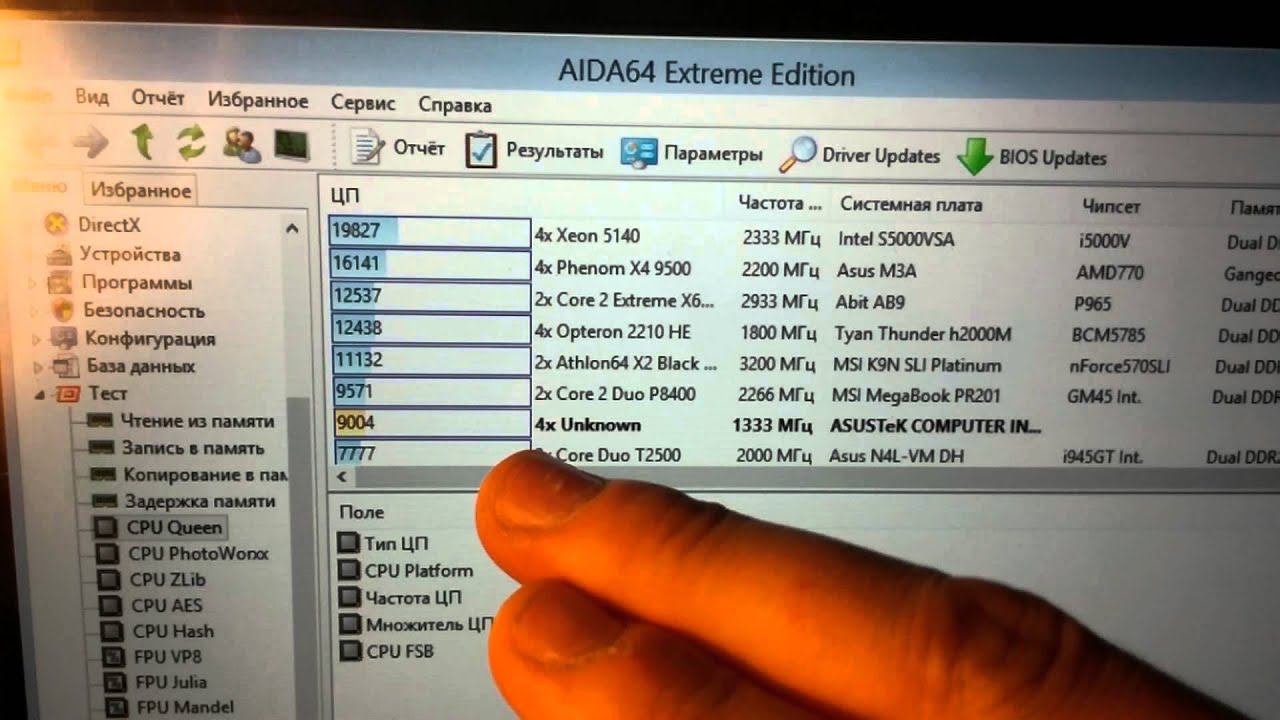Click sidebar scrollbar up arrow

coord(292,229)
